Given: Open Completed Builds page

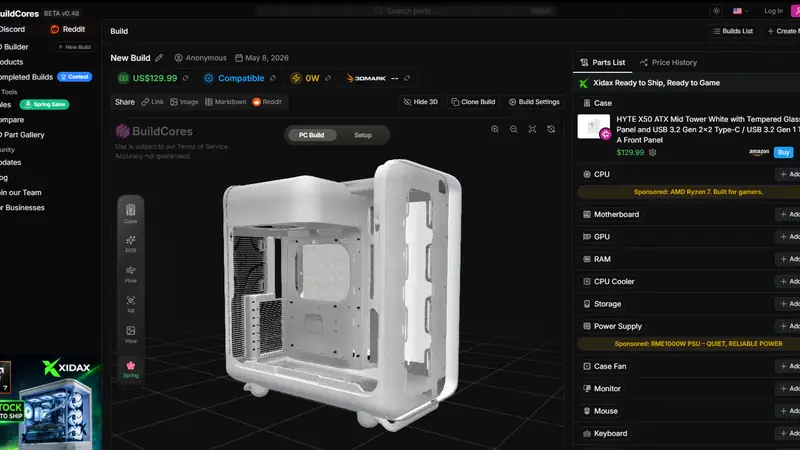Looking at the screenshot, I should coord(27,77).
